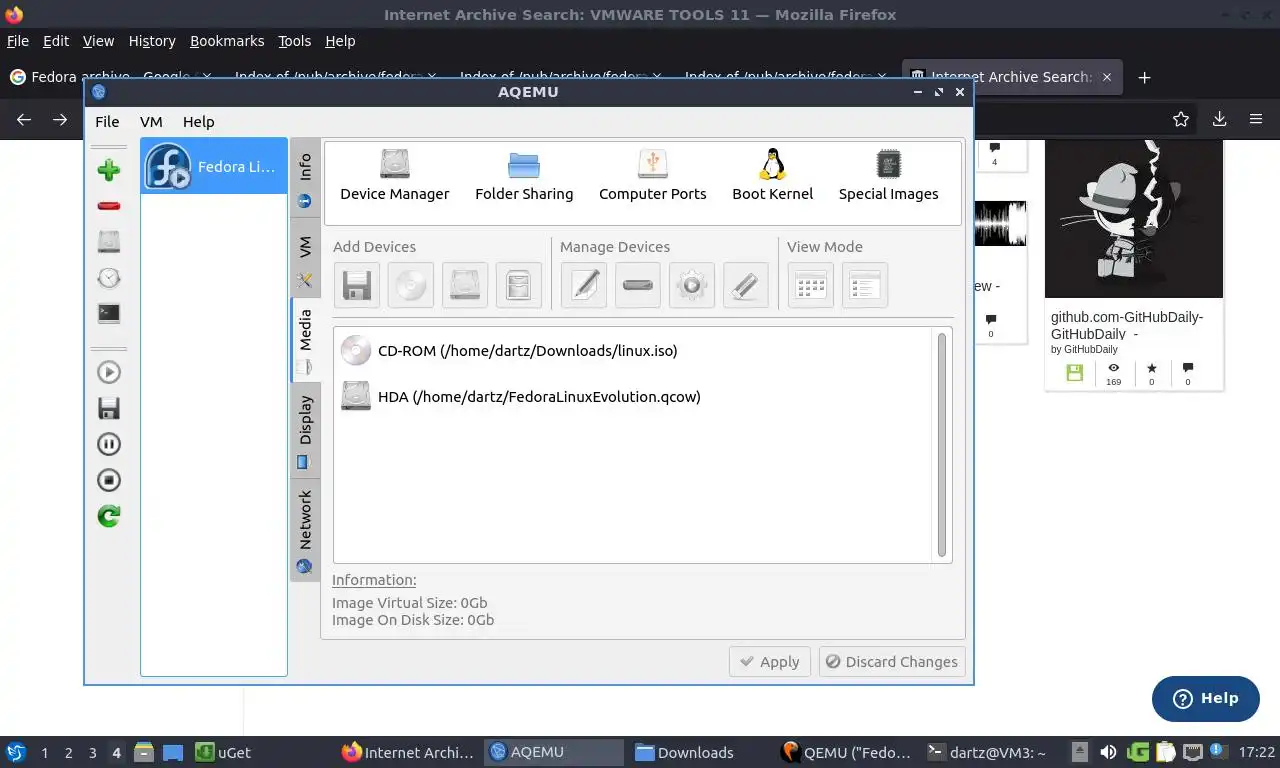This screenshot has height=768, width=1280.
Task: Switch to the QEMU Fedora window in taskbar
Action: (x=846, y=753)
